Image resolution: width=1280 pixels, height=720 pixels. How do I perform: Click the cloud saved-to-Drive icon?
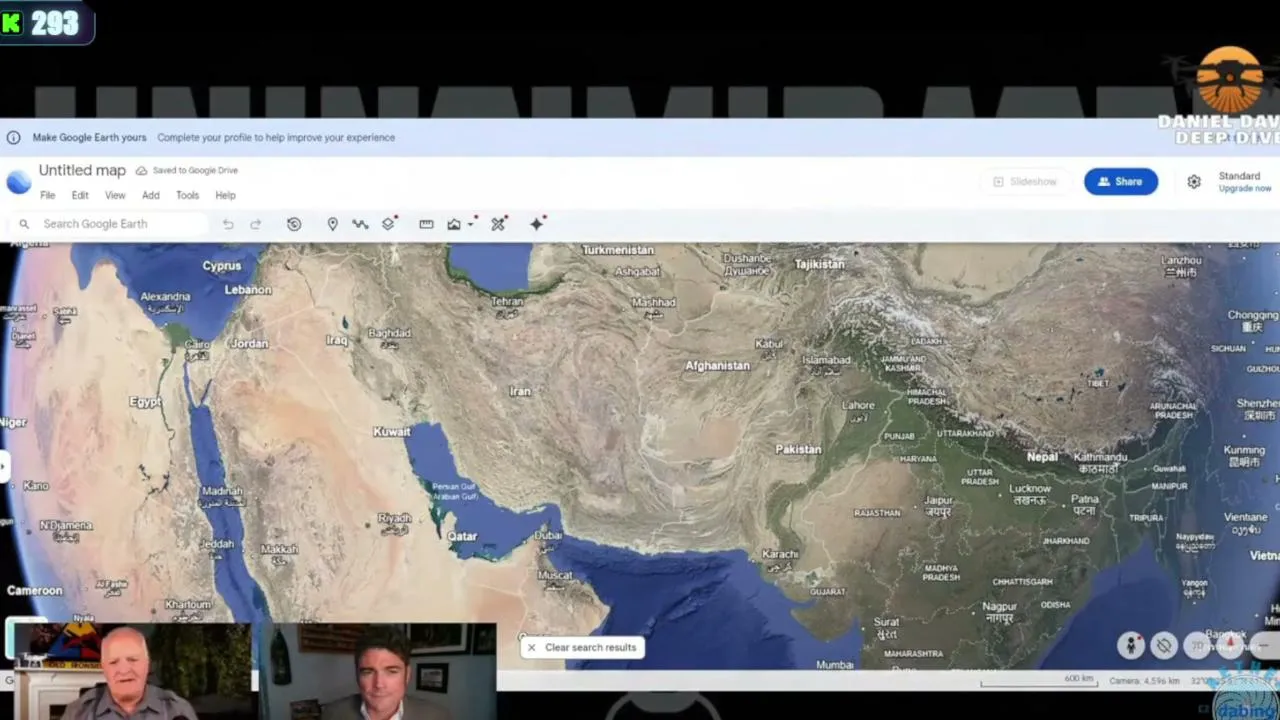141,171
